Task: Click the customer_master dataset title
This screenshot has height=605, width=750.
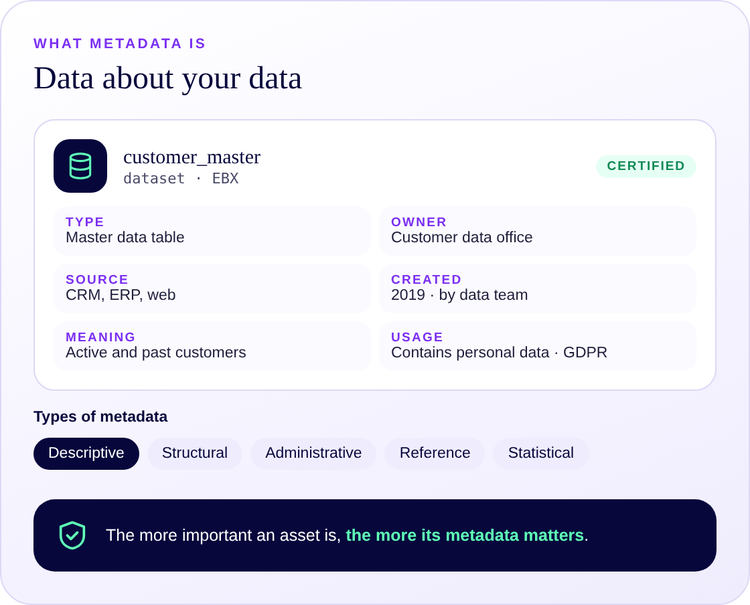Action: coord(192,157)
